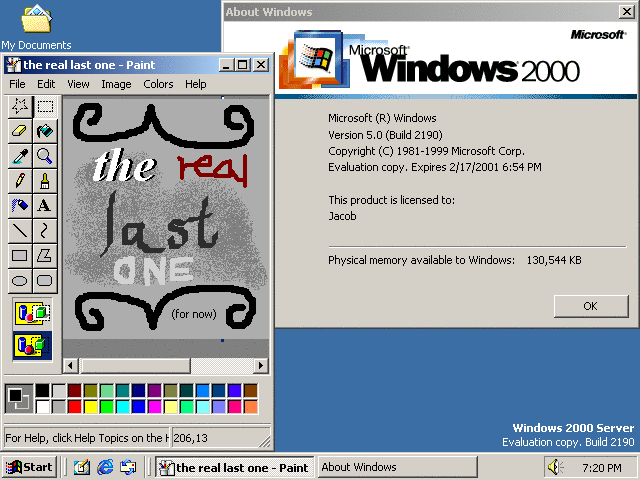Pick the dark red palette swatch

pos(75,391)
